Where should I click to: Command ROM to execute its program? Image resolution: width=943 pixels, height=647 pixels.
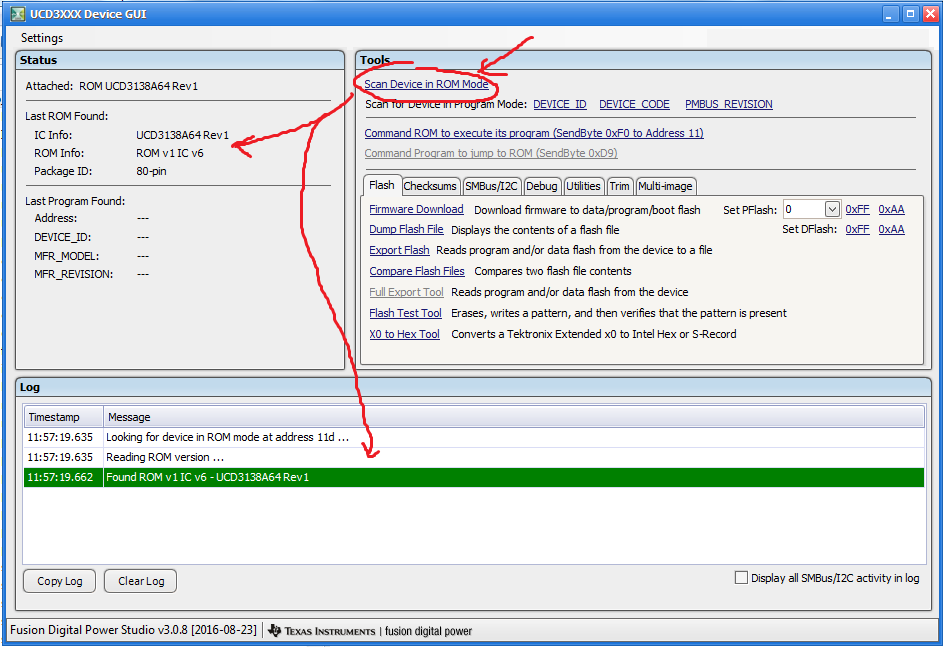[x=533, y=133]
